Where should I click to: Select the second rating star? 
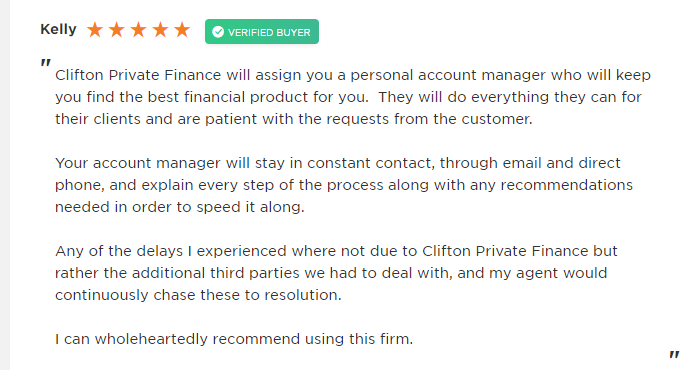pos(117,30)
